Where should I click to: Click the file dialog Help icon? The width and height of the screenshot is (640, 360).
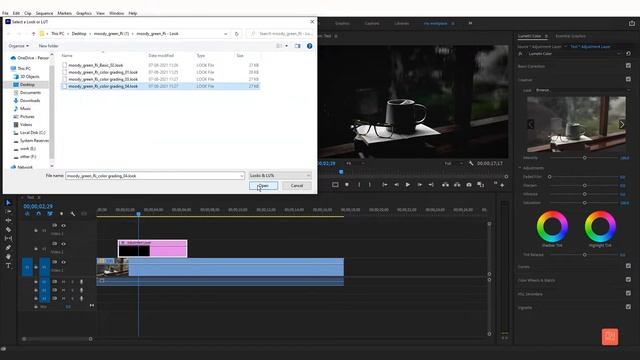coord(309,46)
